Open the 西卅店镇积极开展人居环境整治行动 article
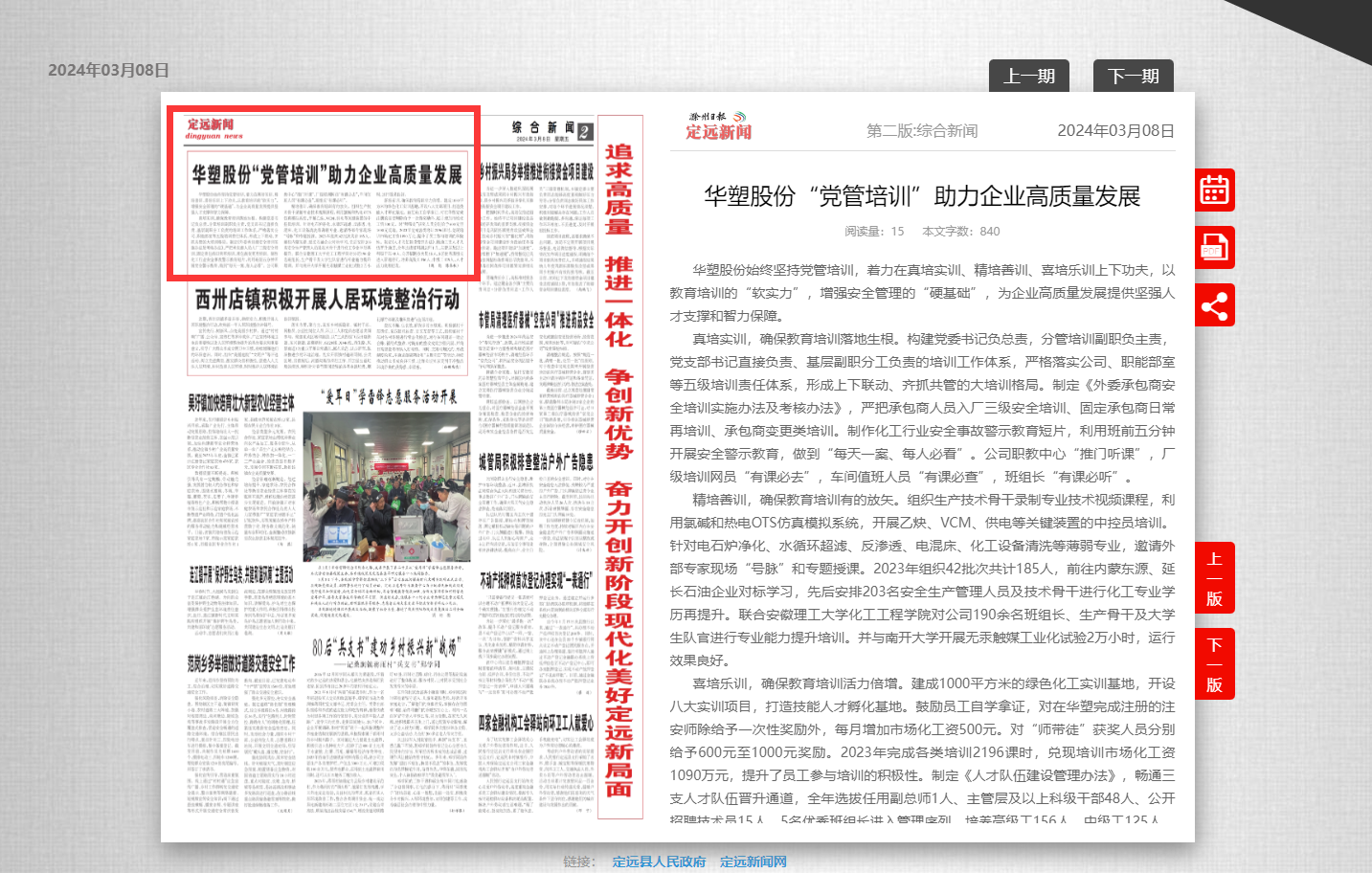The height and width of the screenshot is (873, 1372). (x=326, y=300)
